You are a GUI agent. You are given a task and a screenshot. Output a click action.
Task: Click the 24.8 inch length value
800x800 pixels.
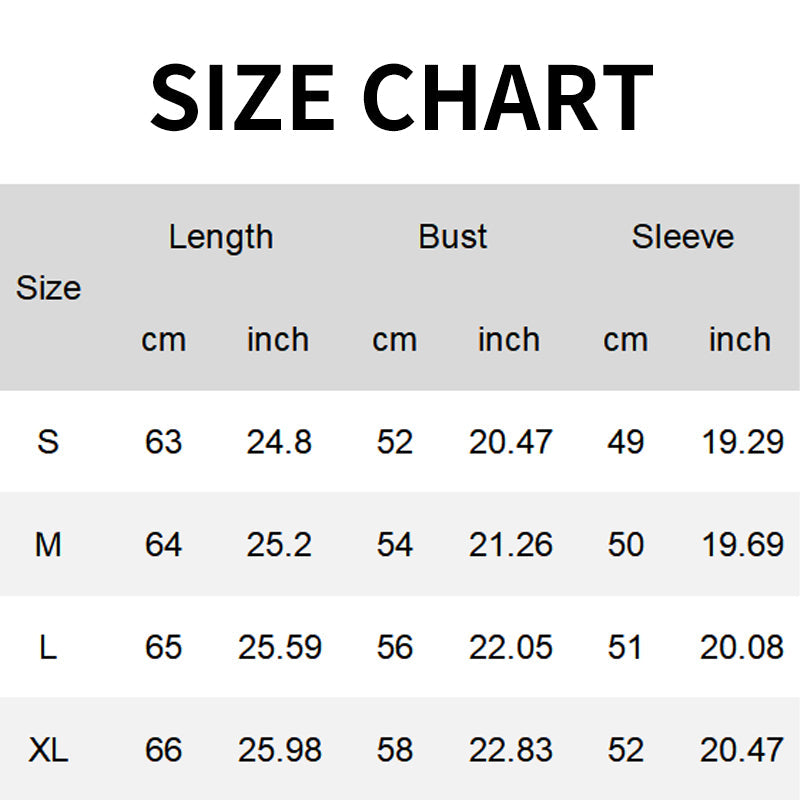(x=279, y=441)
